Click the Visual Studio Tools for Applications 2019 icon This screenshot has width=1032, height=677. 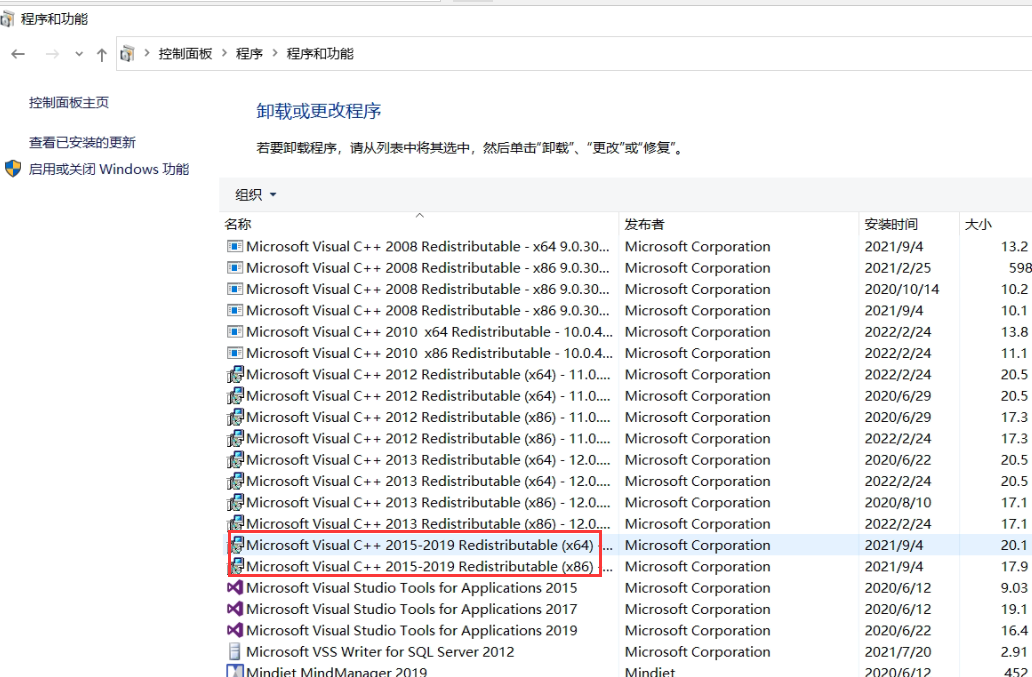tap(235, 631)
